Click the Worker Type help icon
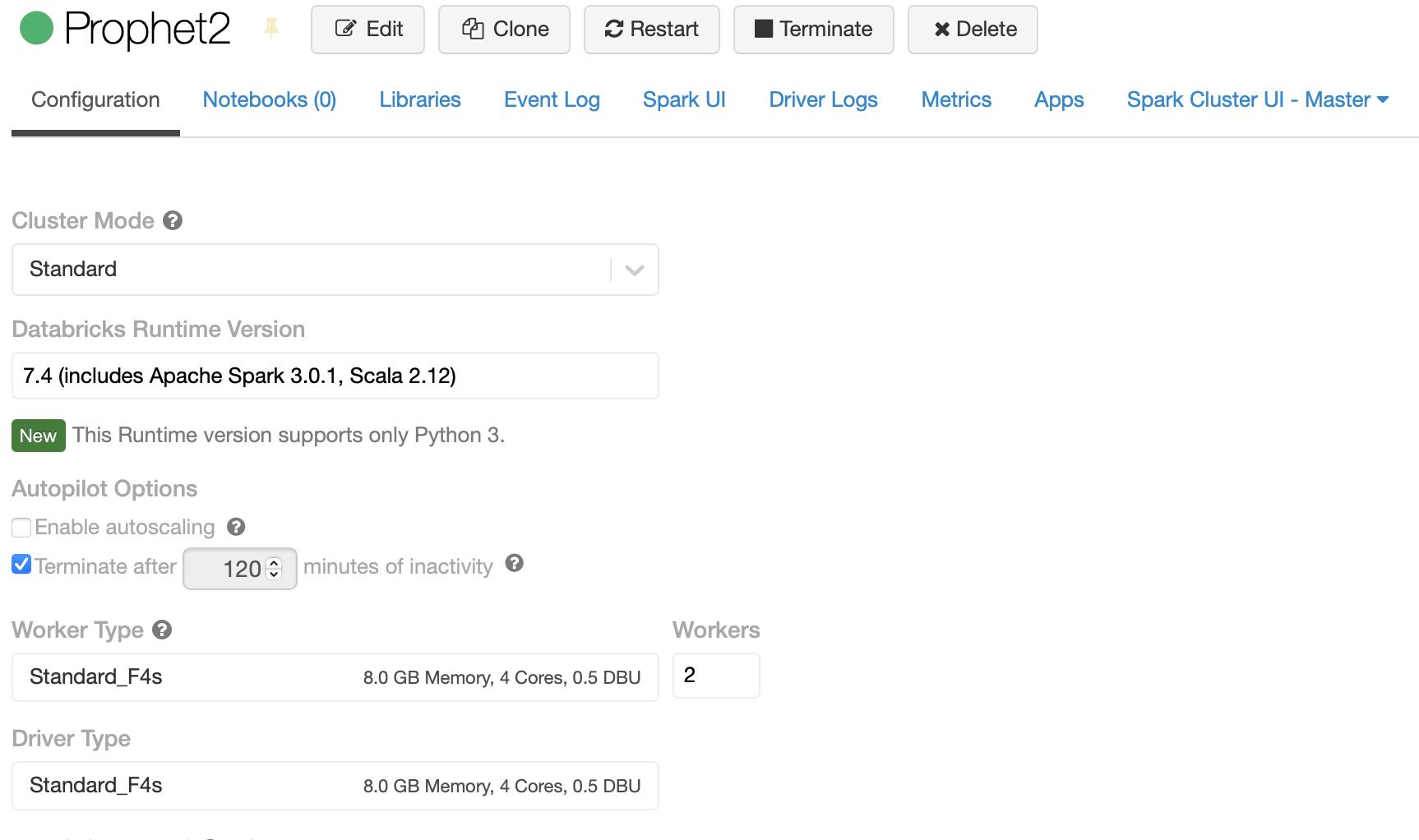The image size is (1419, 840). click(x=162, y=630)
